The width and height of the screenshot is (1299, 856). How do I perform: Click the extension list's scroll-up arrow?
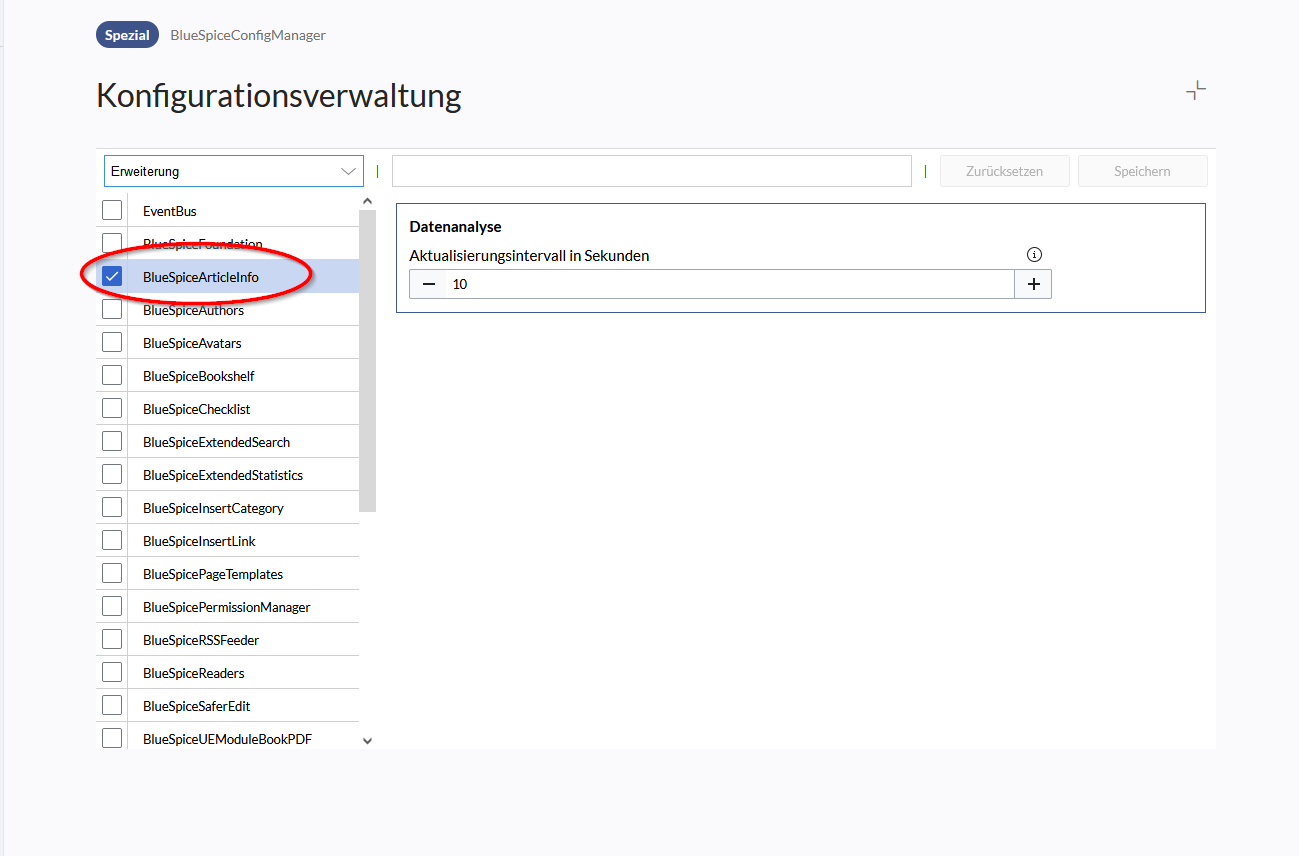(367, 202)
